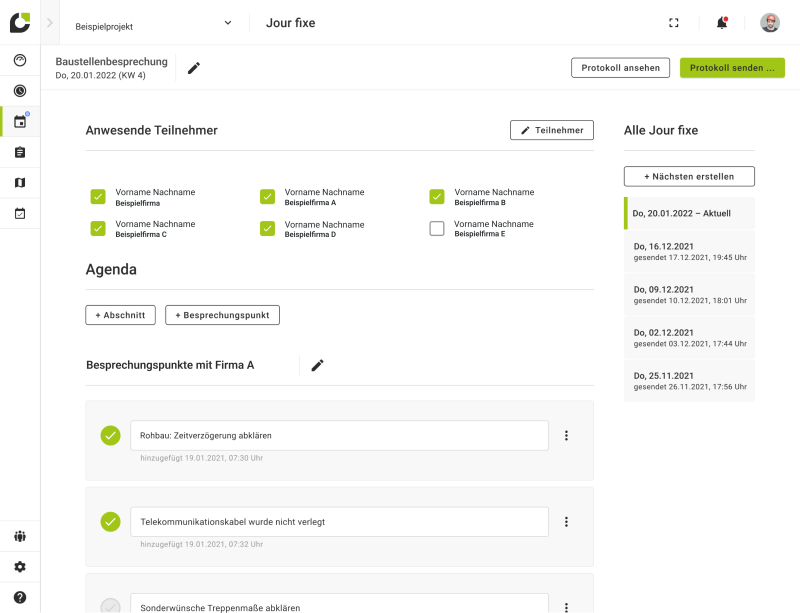Click the Telekommunikationskabel text input field
The width and height of the screenshot is (800, 613).
[x=339, y=522]
